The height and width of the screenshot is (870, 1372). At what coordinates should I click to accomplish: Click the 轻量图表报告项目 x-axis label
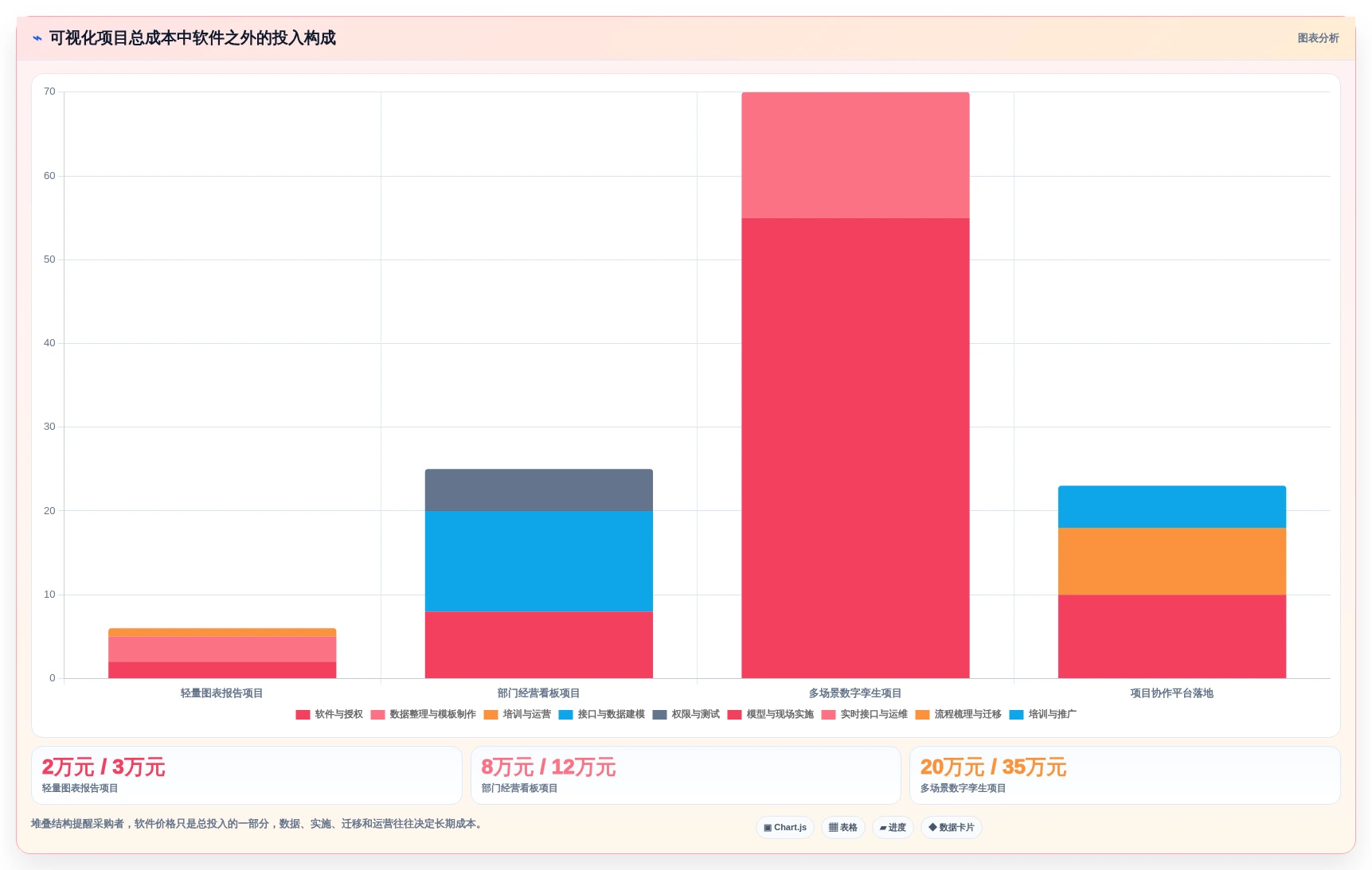click(222, 693)
